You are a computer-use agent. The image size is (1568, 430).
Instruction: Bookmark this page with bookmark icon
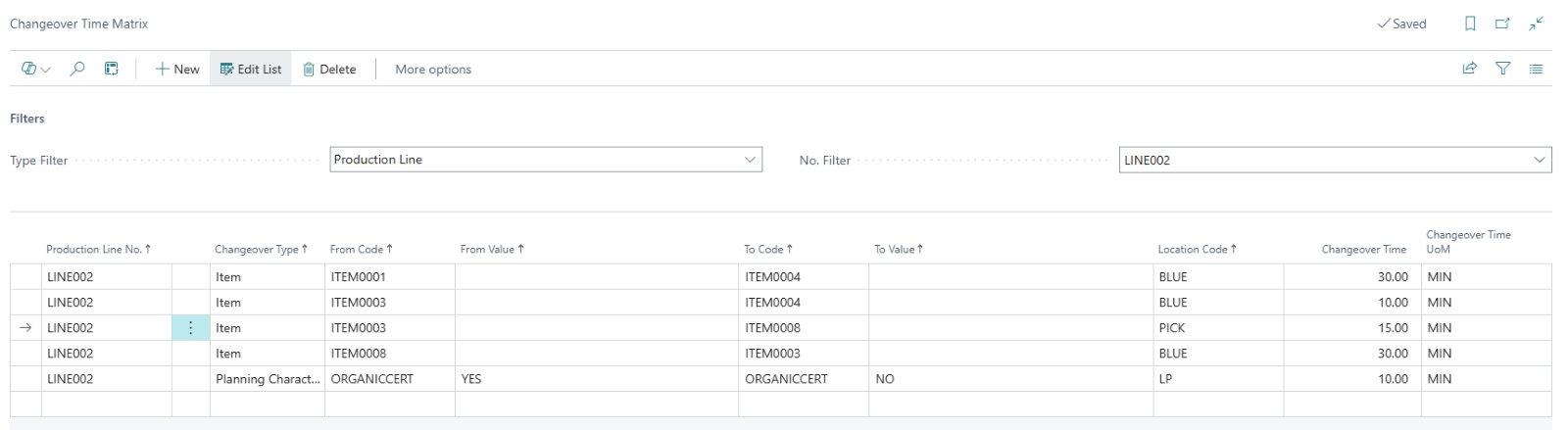1470,24
